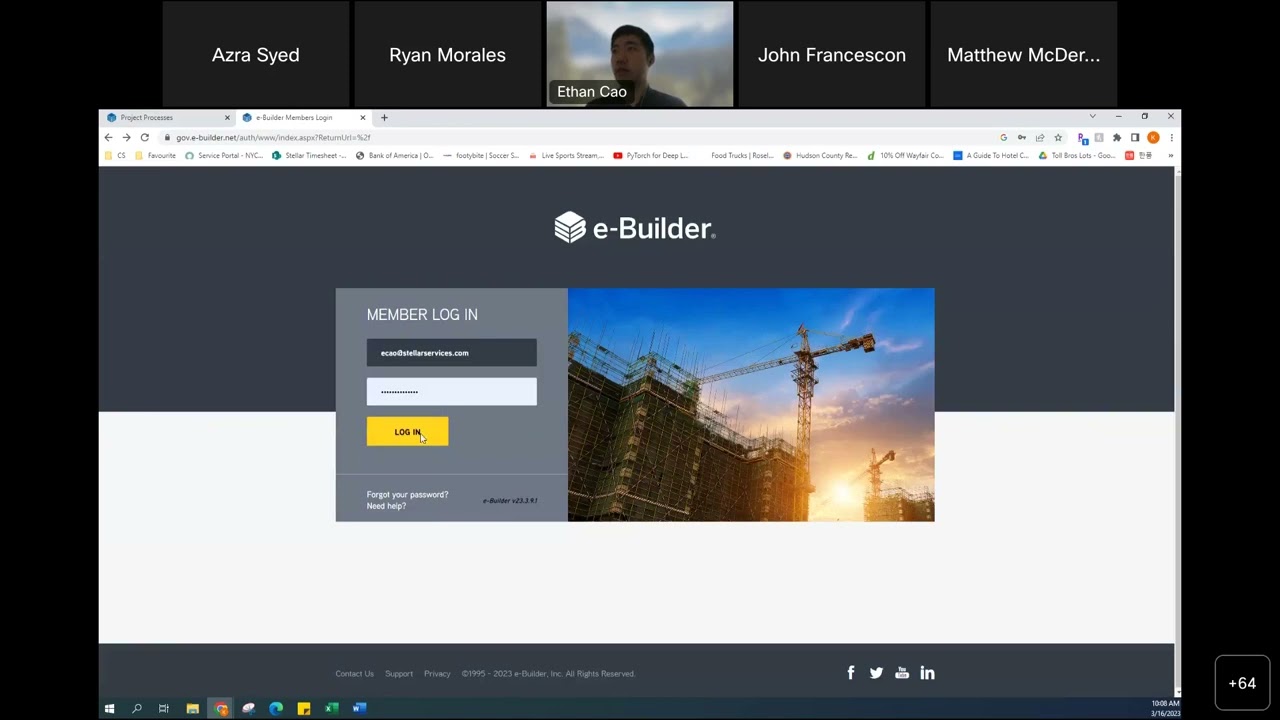The image size is (1280, 720).
Task: Open the Favourite bookmarks folder
Action: point(155,156)
